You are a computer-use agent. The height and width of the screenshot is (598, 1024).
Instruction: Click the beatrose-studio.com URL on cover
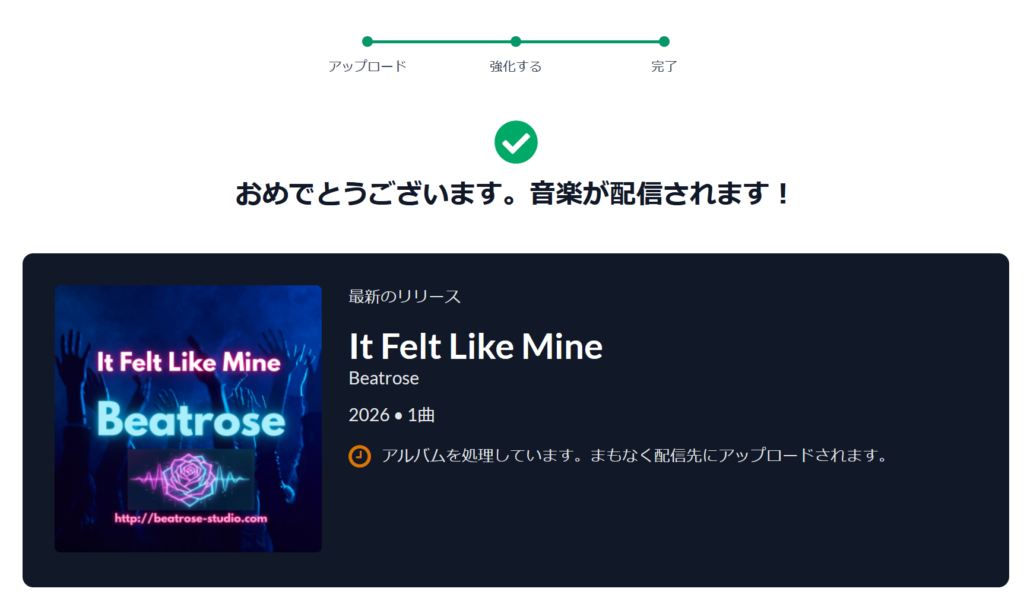point(191,518)
